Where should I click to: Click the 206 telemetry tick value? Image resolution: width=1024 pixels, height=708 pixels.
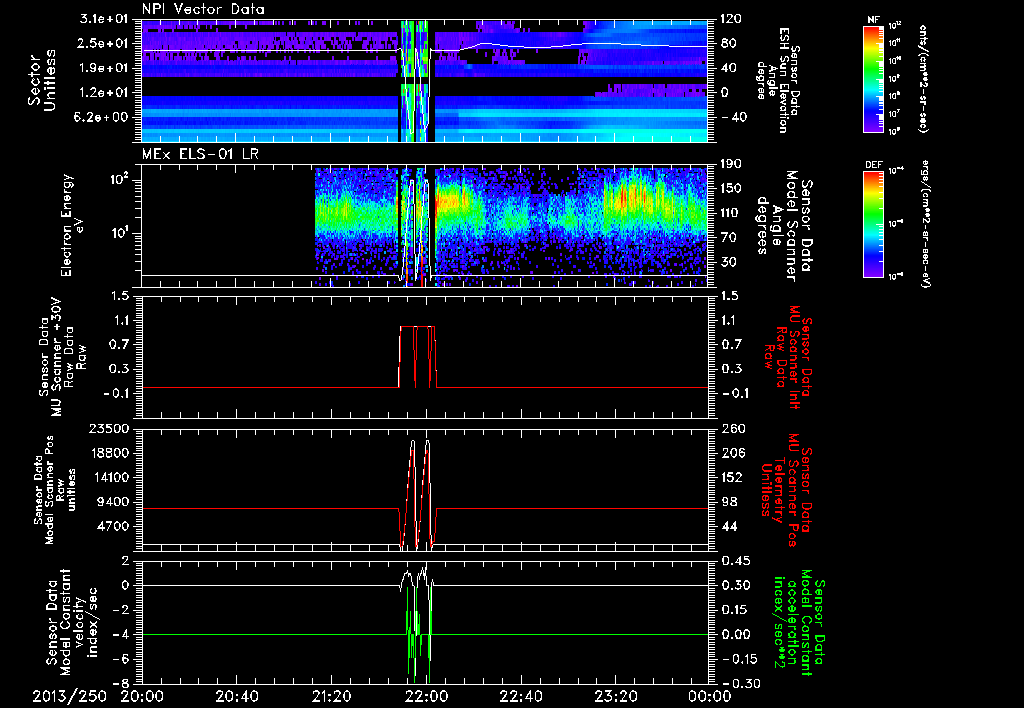pos(731,453)
